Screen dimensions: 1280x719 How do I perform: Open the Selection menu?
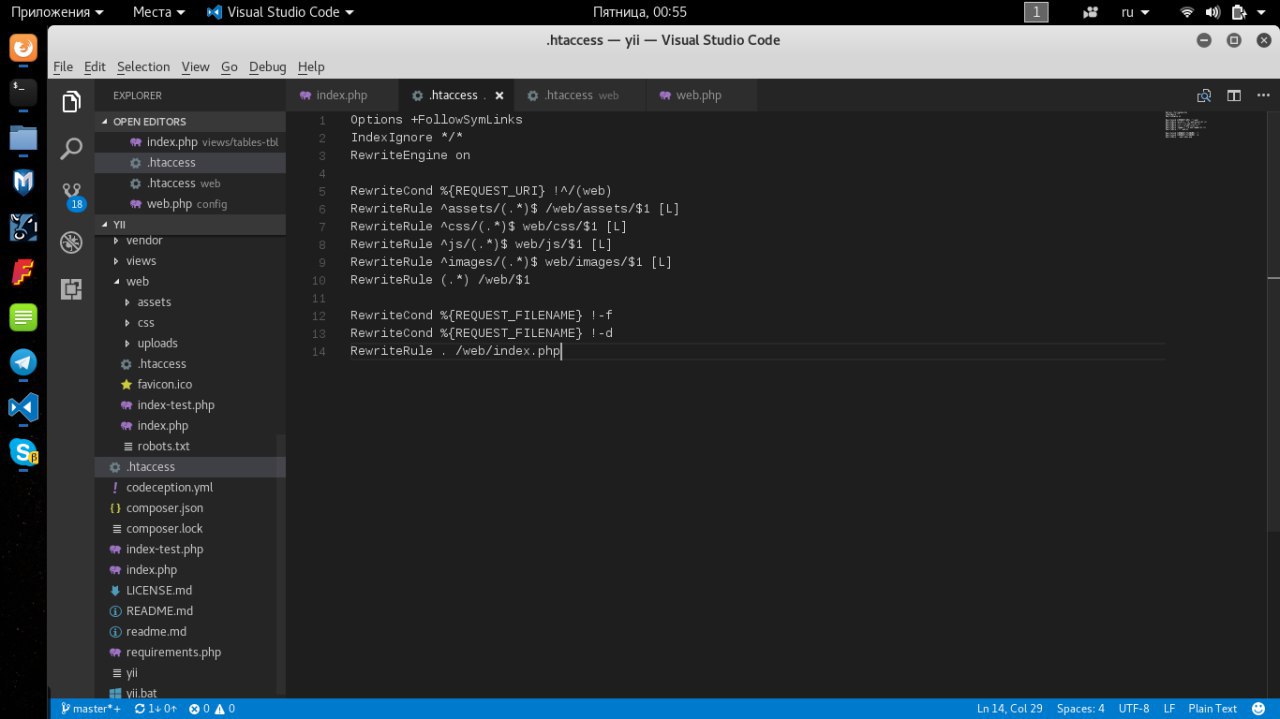tap(143, 67)
